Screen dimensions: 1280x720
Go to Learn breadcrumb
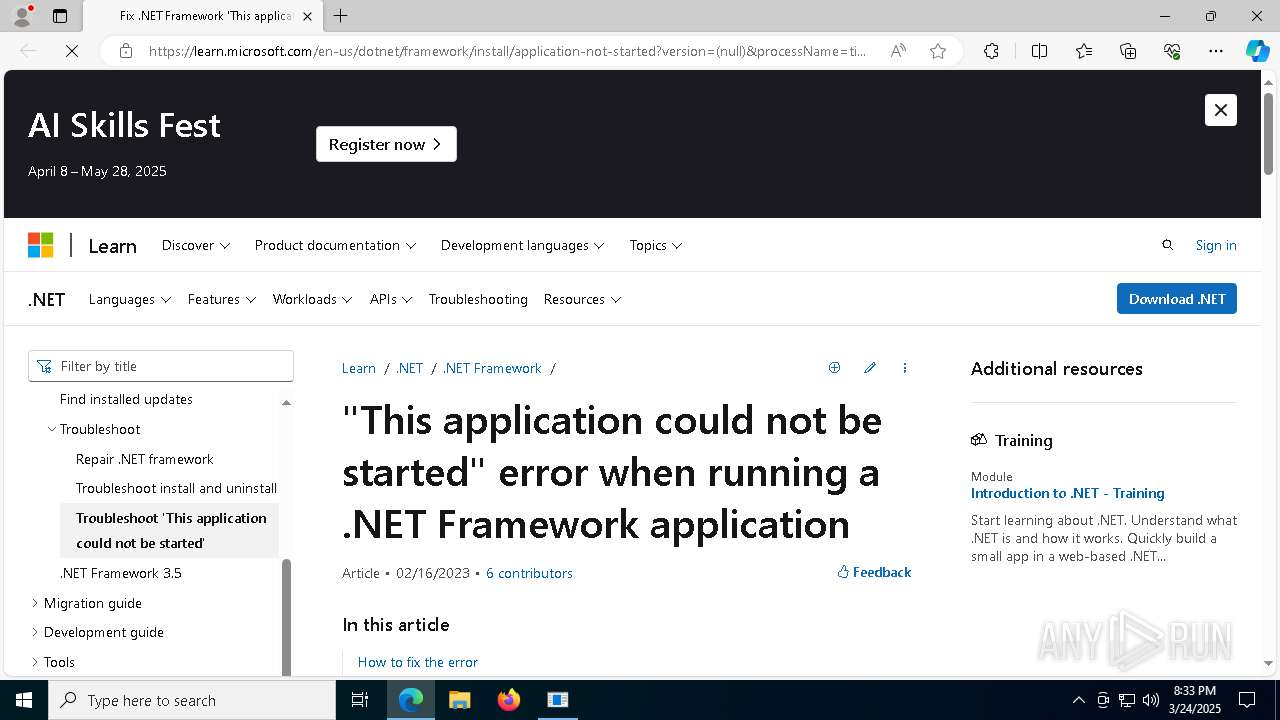coord(359,368)
